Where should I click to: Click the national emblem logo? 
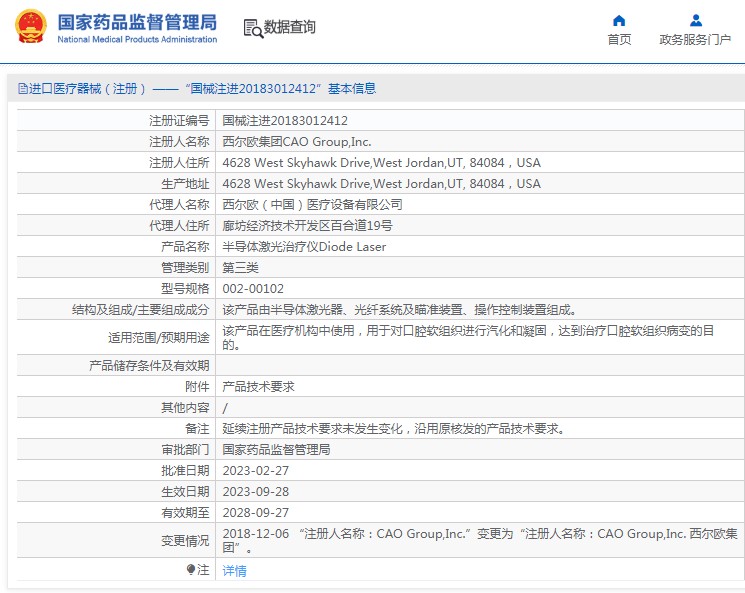coord(31,27)
